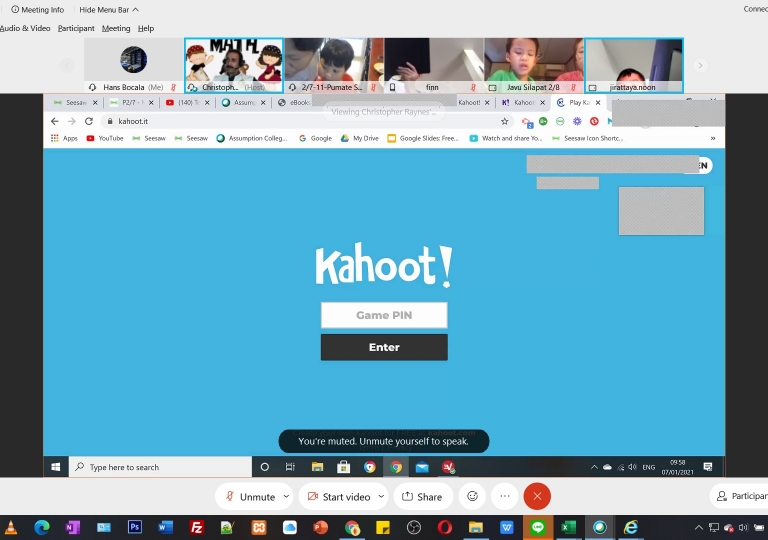Click the shared screen Type here to search box
The width and height of the screenshot is (768, 540).
coord(161,467)
